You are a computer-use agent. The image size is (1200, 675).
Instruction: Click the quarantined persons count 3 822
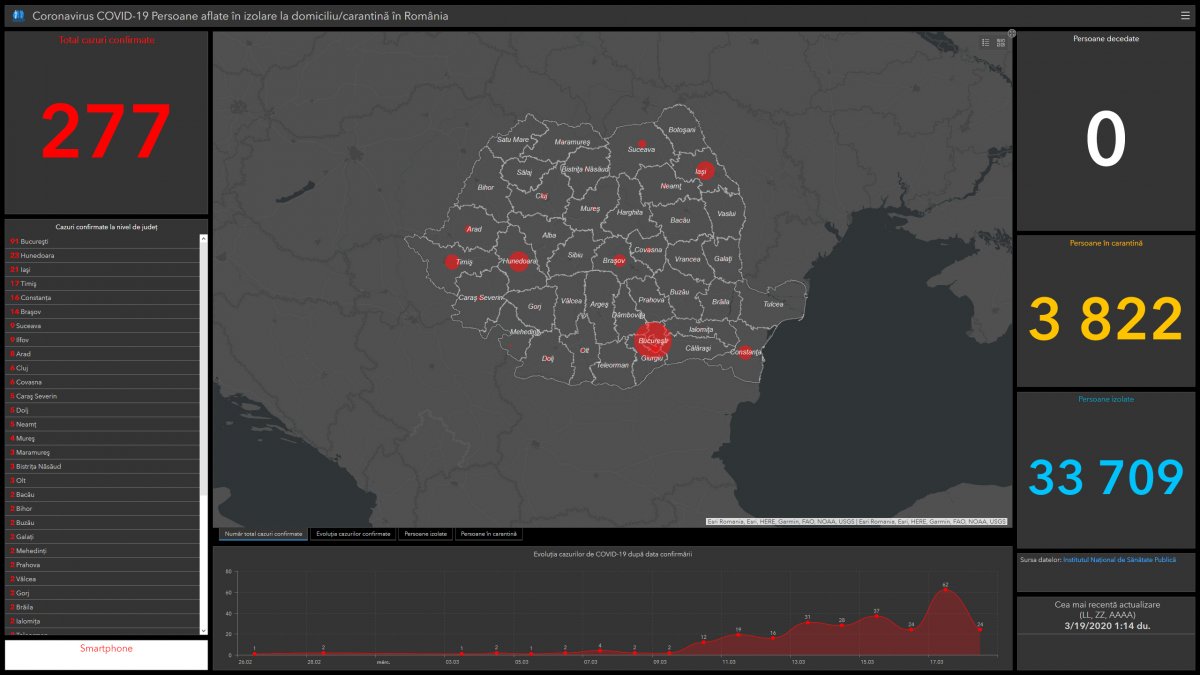click(x=1106, y=320)
